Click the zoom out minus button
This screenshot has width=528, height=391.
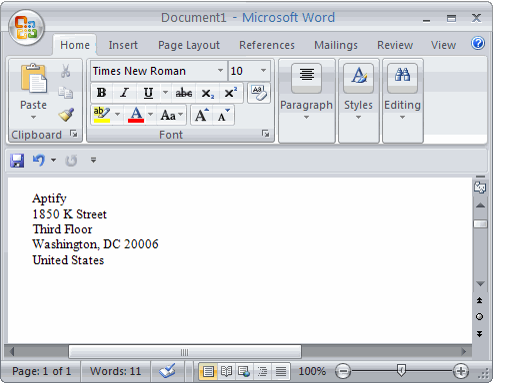[x=343, y=371]
